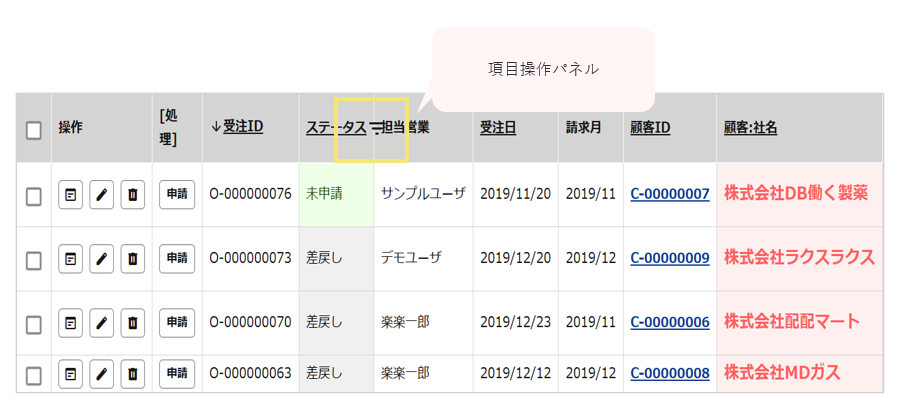Edit pencil icon for order O-000000070
Image resolution: width=901 pixels, height=417 pixels.
102,323
